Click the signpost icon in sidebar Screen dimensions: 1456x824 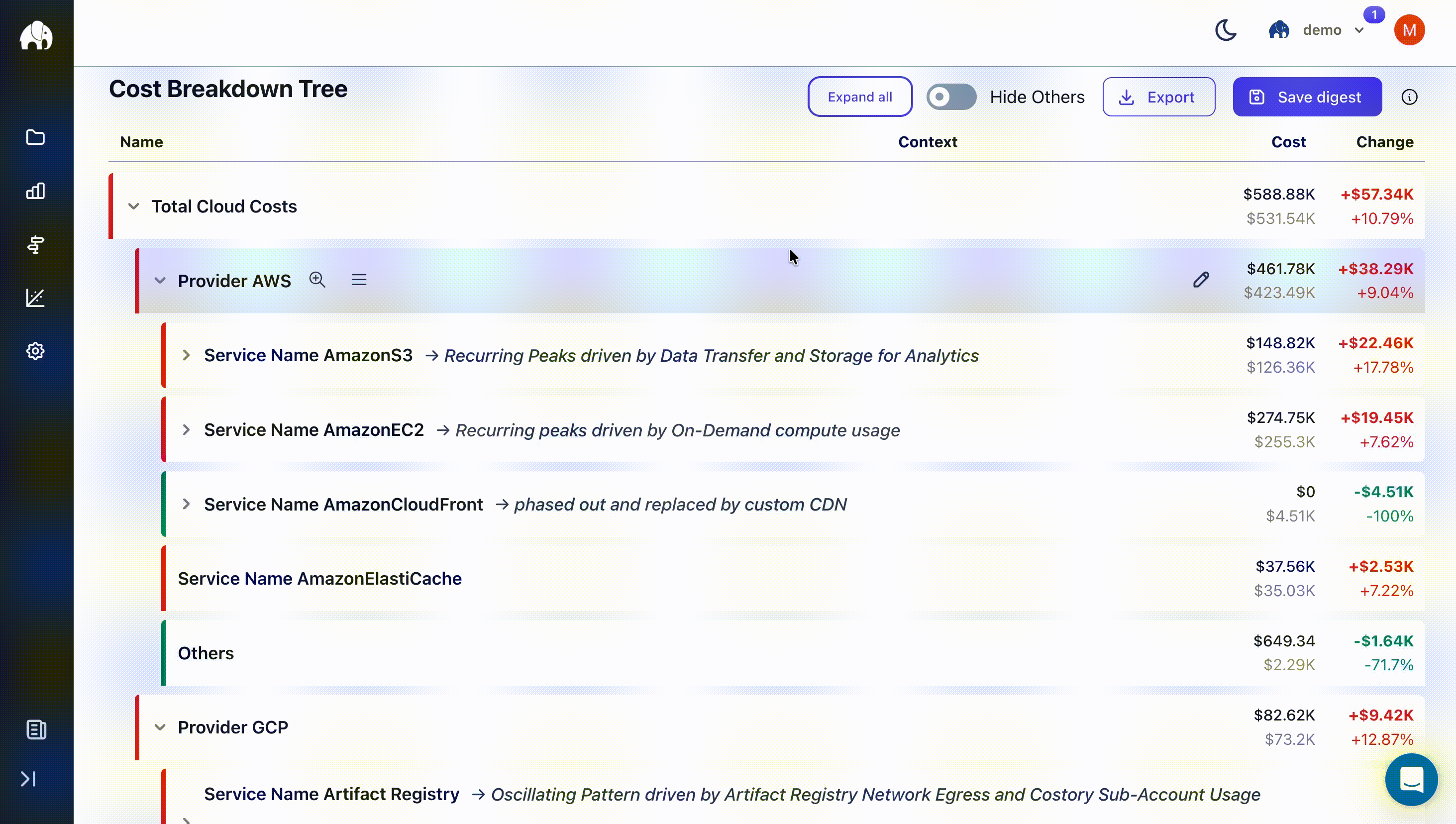pos(36,244)
